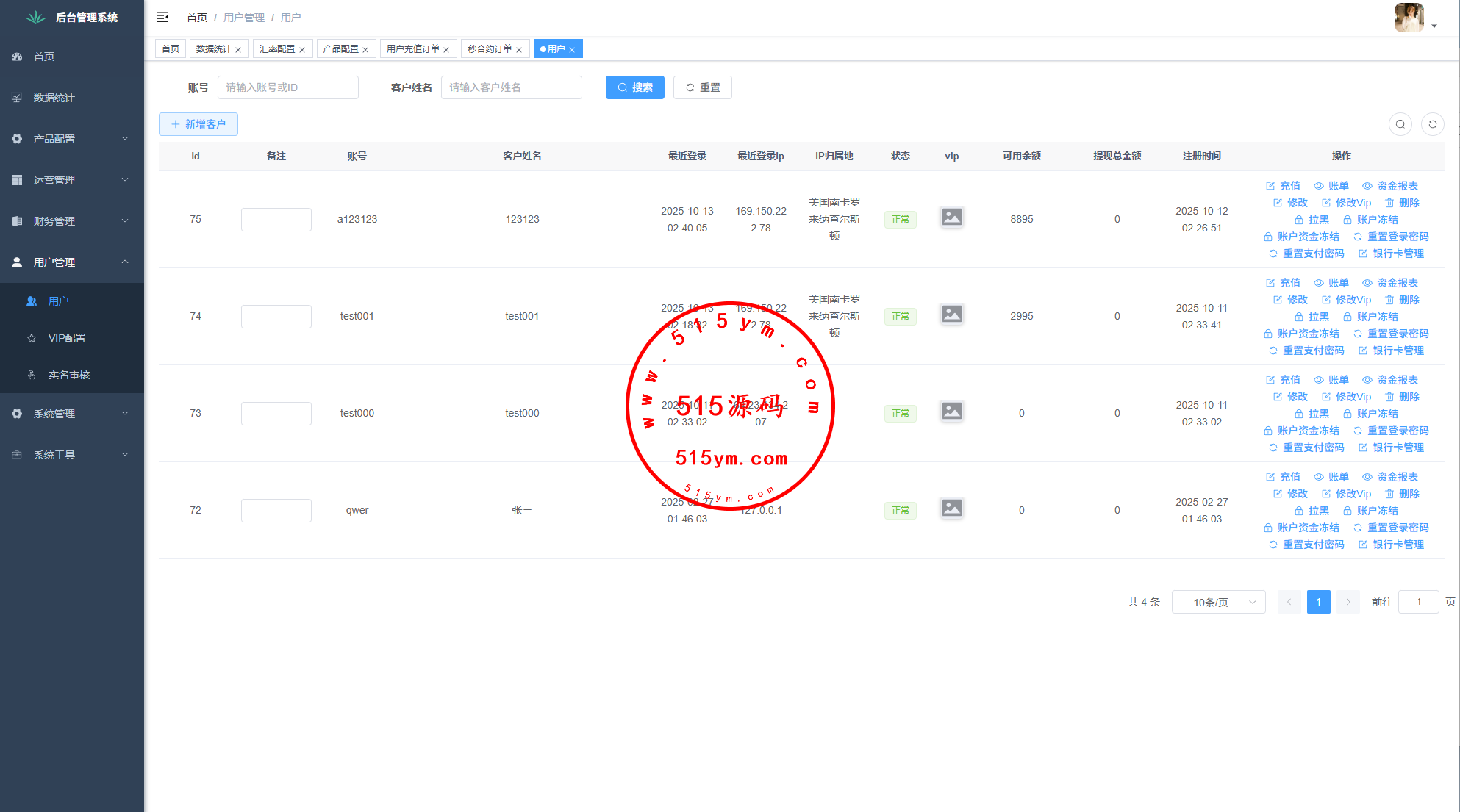Screen dimensions: 1460x812
Task: Collapse sidebar with hamburger menu icon
Action: (x=162, y=17)
